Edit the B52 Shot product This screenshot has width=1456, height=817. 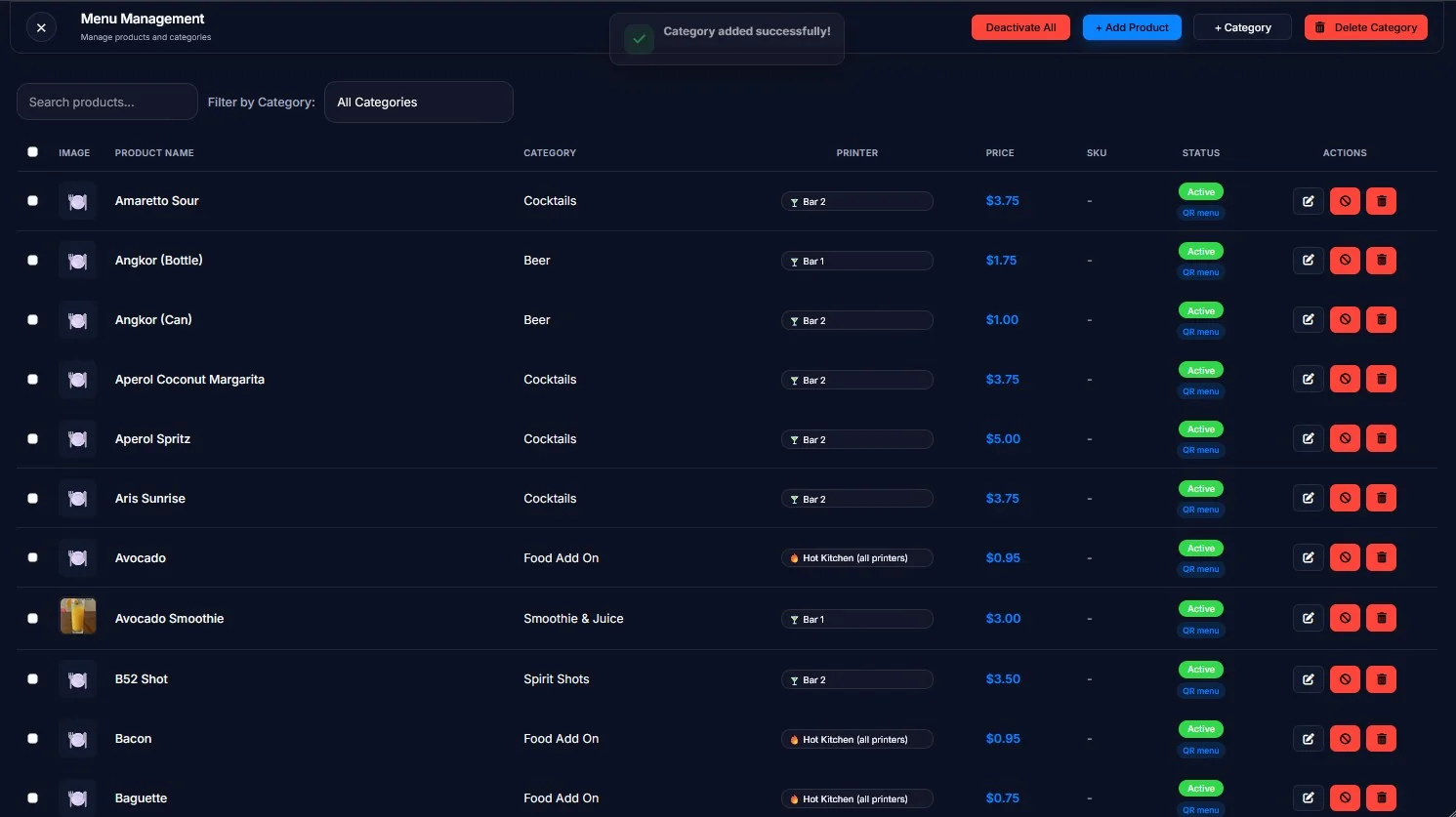tap(1308, 679)
